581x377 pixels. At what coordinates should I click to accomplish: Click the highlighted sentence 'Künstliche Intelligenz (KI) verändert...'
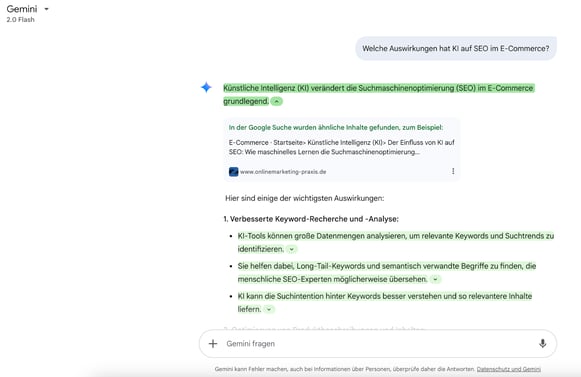(378, 95)
